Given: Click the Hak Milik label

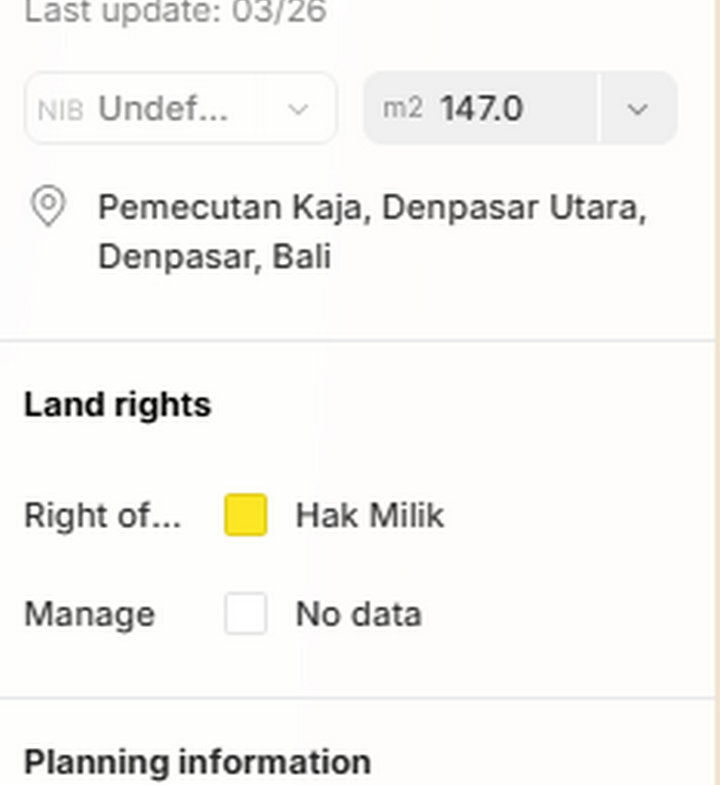Looking at the screenshot, I should pos(369,516).
